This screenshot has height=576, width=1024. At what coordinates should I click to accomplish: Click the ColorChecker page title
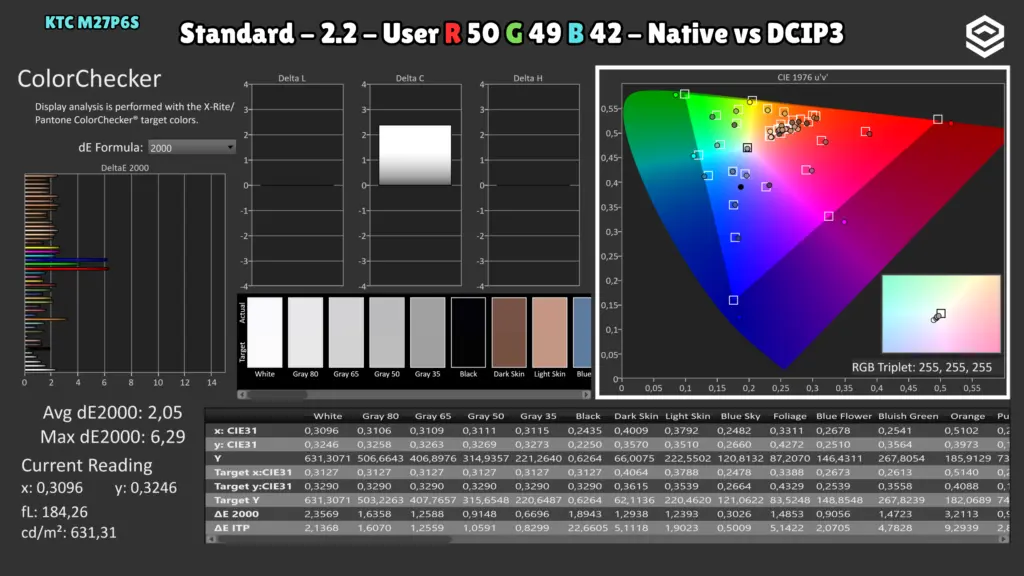[x=89, y=79]
